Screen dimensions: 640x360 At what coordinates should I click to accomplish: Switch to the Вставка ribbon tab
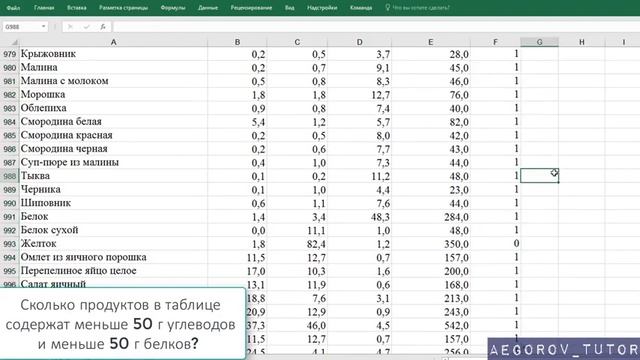click(x=77, y=8)
